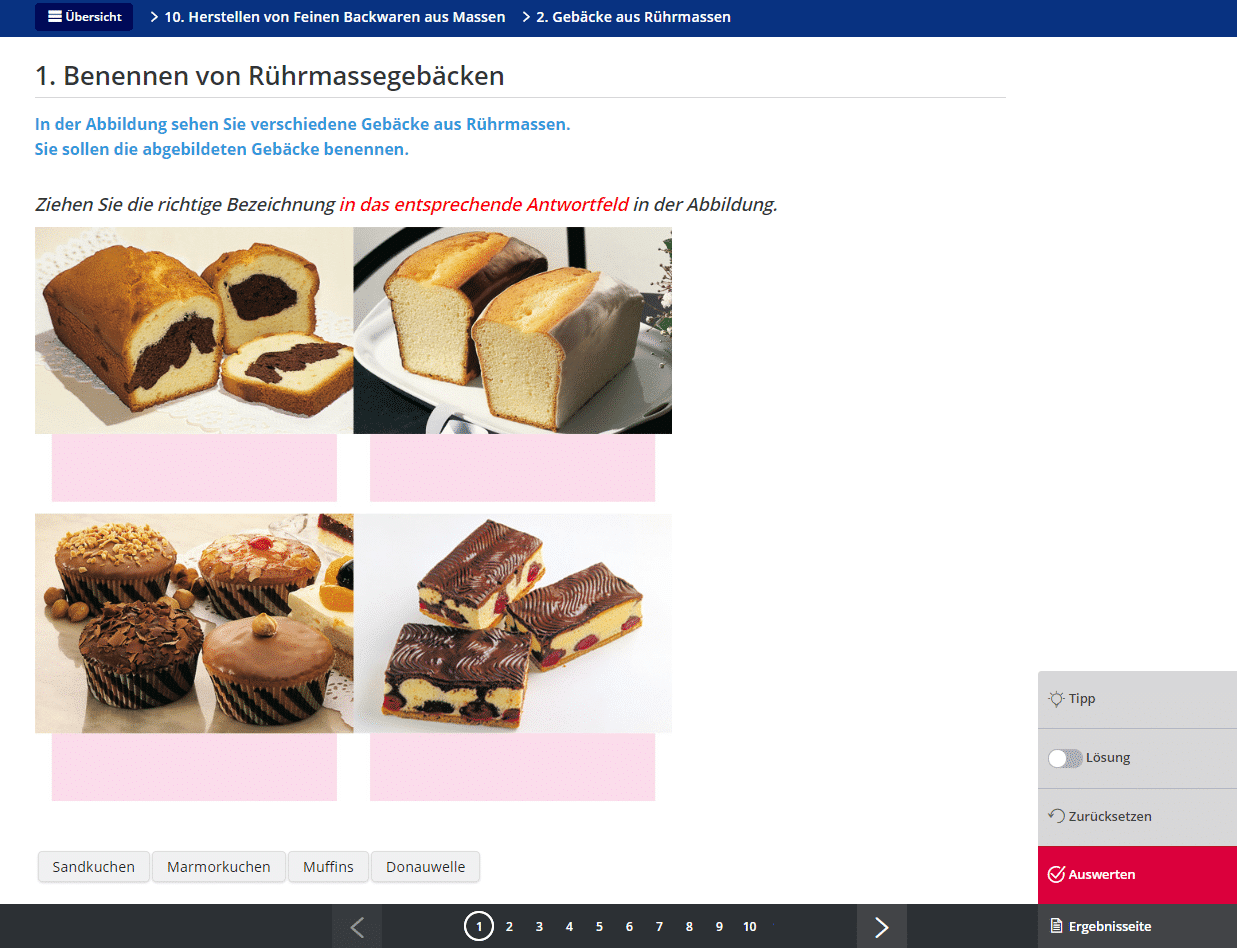Select current page 1 circle indicator

pos(479,927)
